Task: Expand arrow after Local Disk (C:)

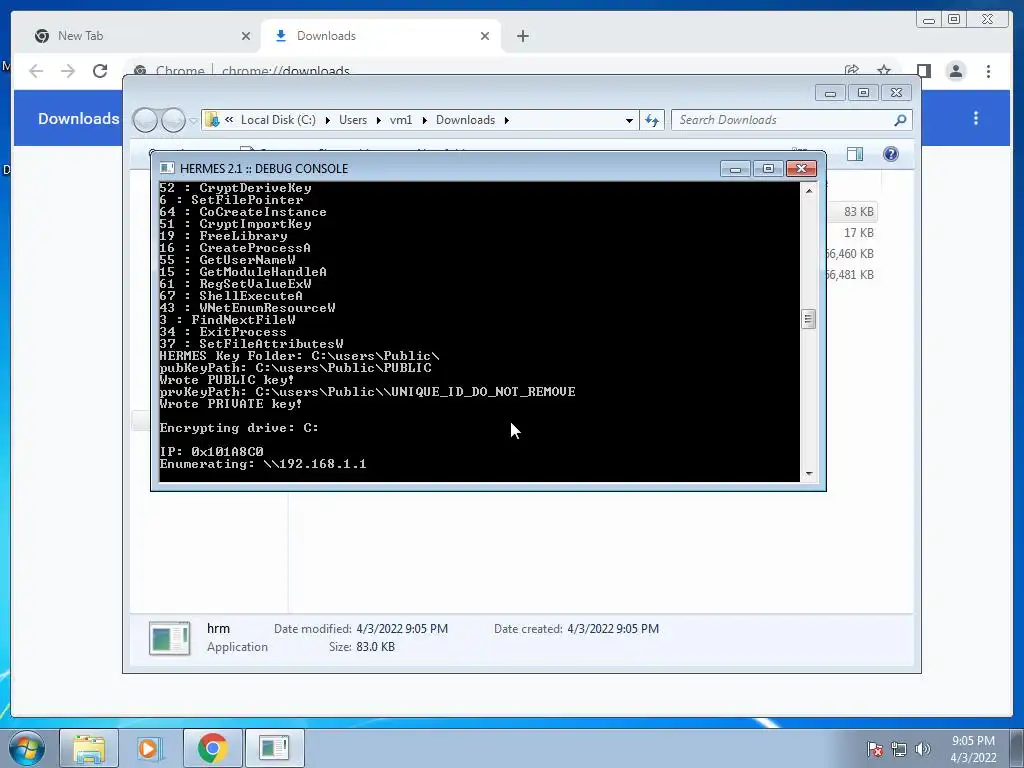Action: pos(327,120)
